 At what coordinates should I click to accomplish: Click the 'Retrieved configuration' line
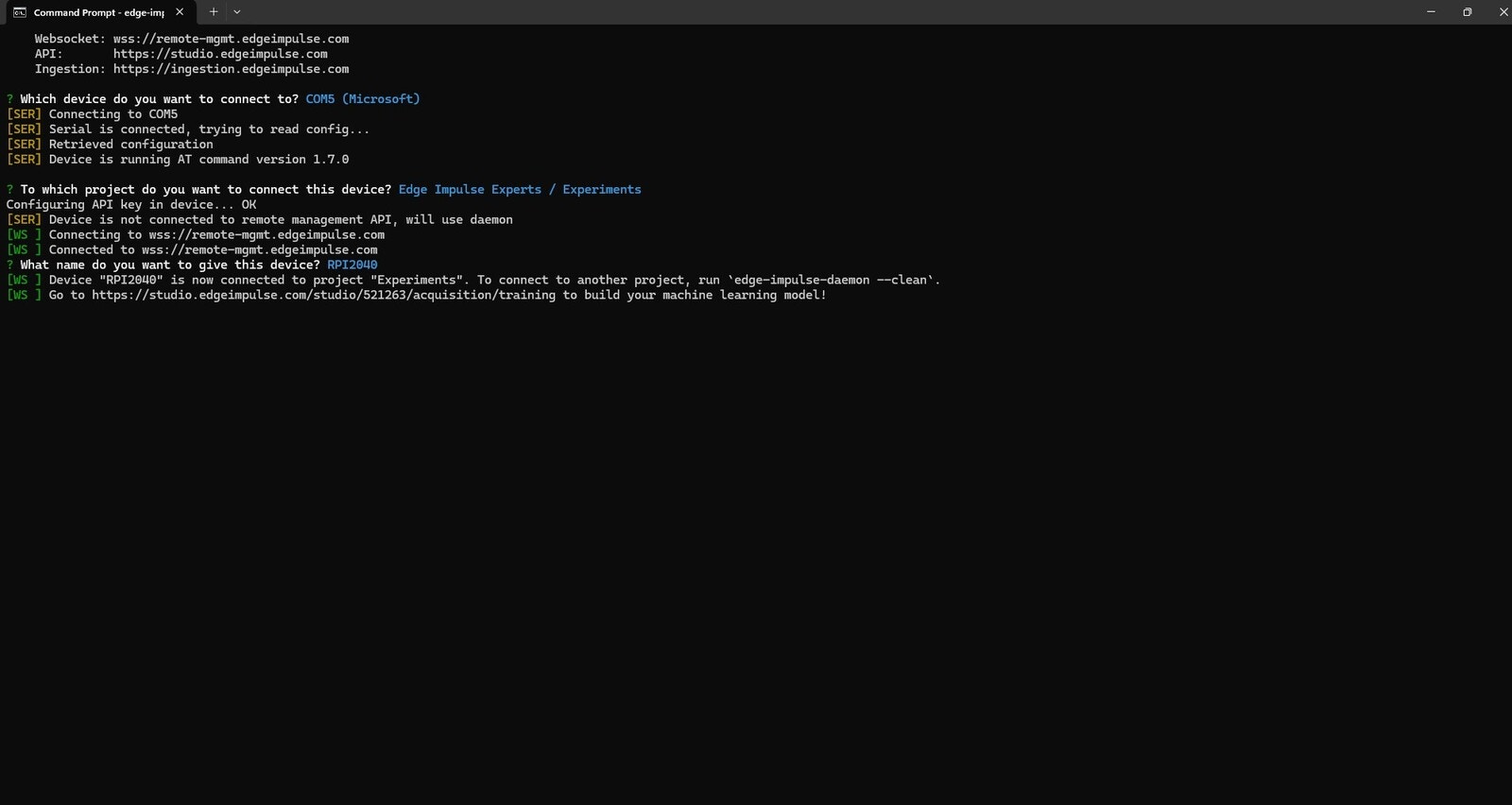110,145
